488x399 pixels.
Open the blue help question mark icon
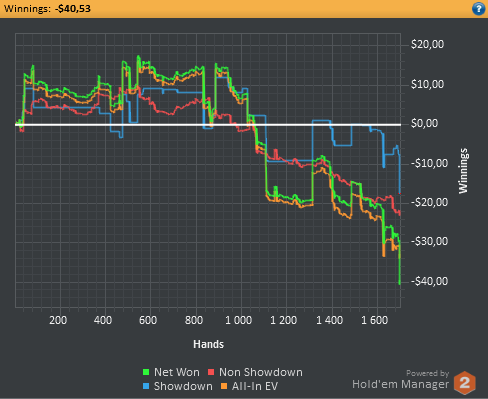[478, 9]
